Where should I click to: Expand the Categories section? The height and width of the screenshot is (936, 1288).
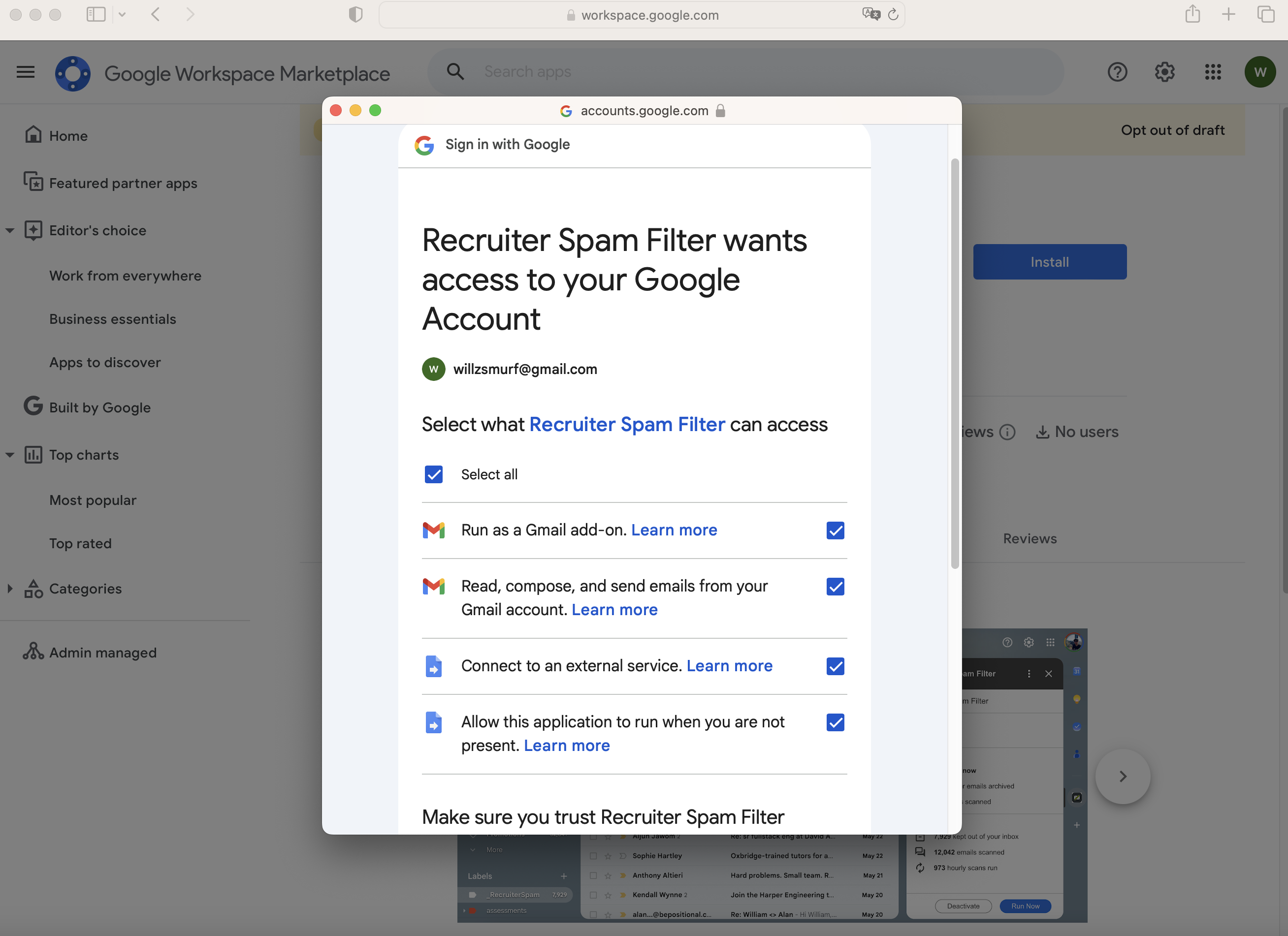[10, 589]
